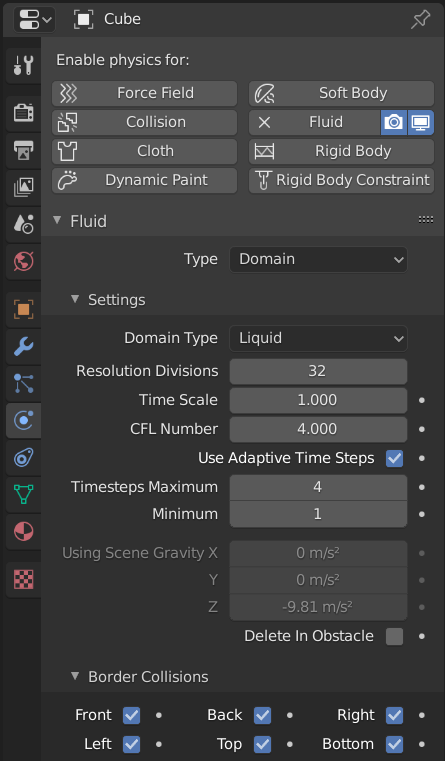Open the Object Data mesh tab
Screen dimensions: 445x761
click(x=23, y=495)
